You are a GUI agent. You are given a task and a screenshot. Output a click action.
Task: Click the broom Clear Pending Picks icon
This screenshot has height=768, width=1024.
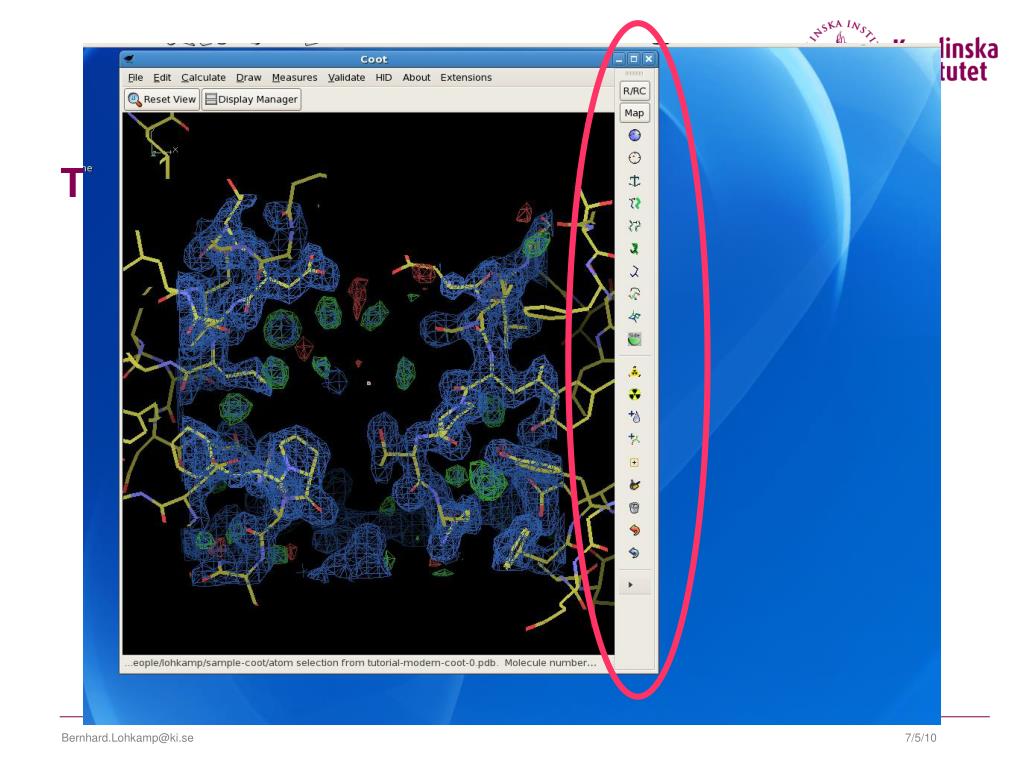pyautogui.click(x=634, y=485)
